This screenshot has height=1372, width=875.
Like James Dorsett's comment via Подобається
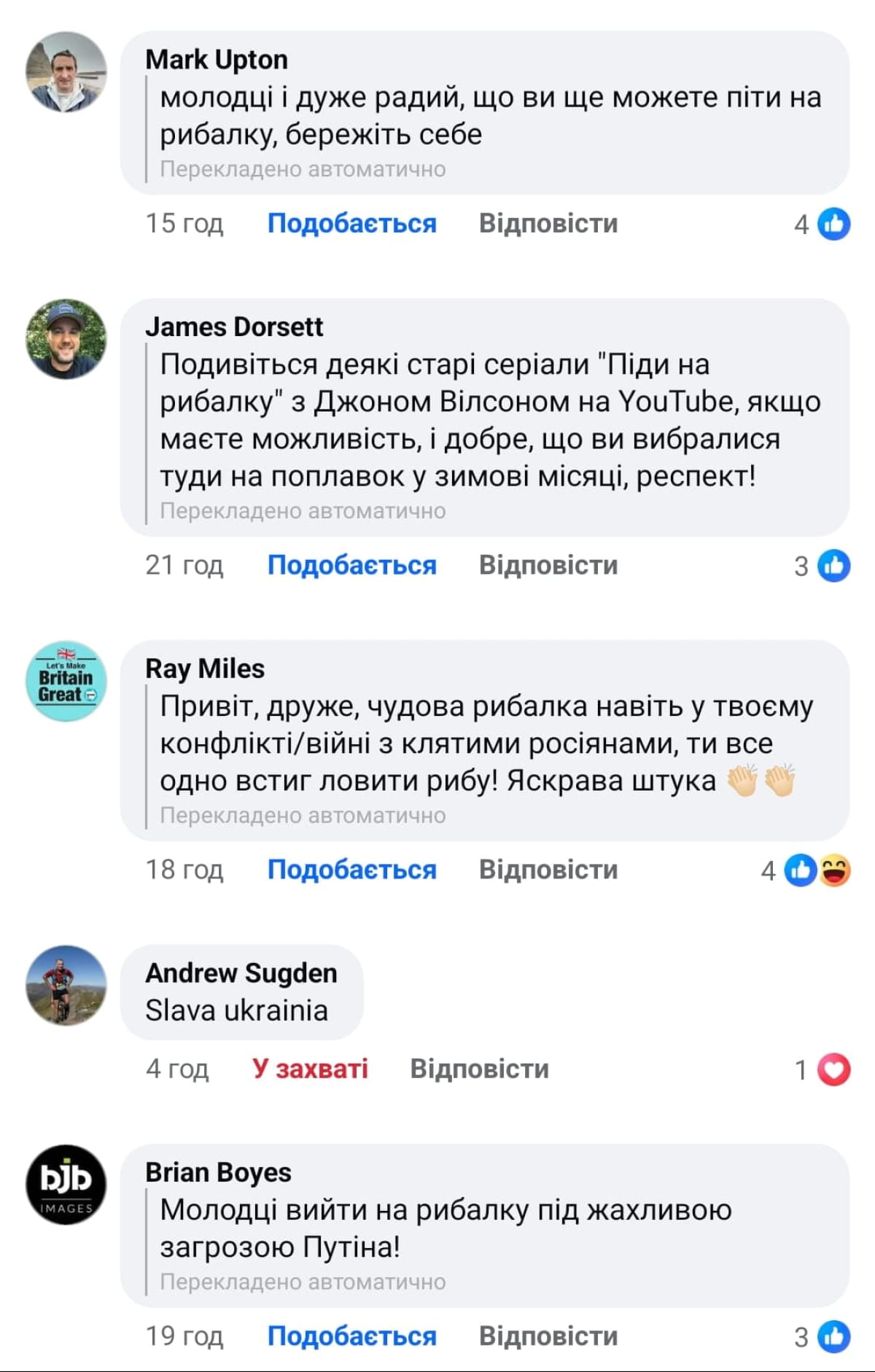click(351, 566)
